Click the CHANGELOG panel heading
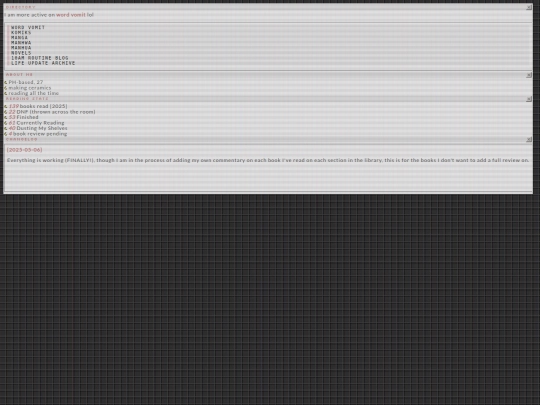Screen dimensions: 540x405 22,139
